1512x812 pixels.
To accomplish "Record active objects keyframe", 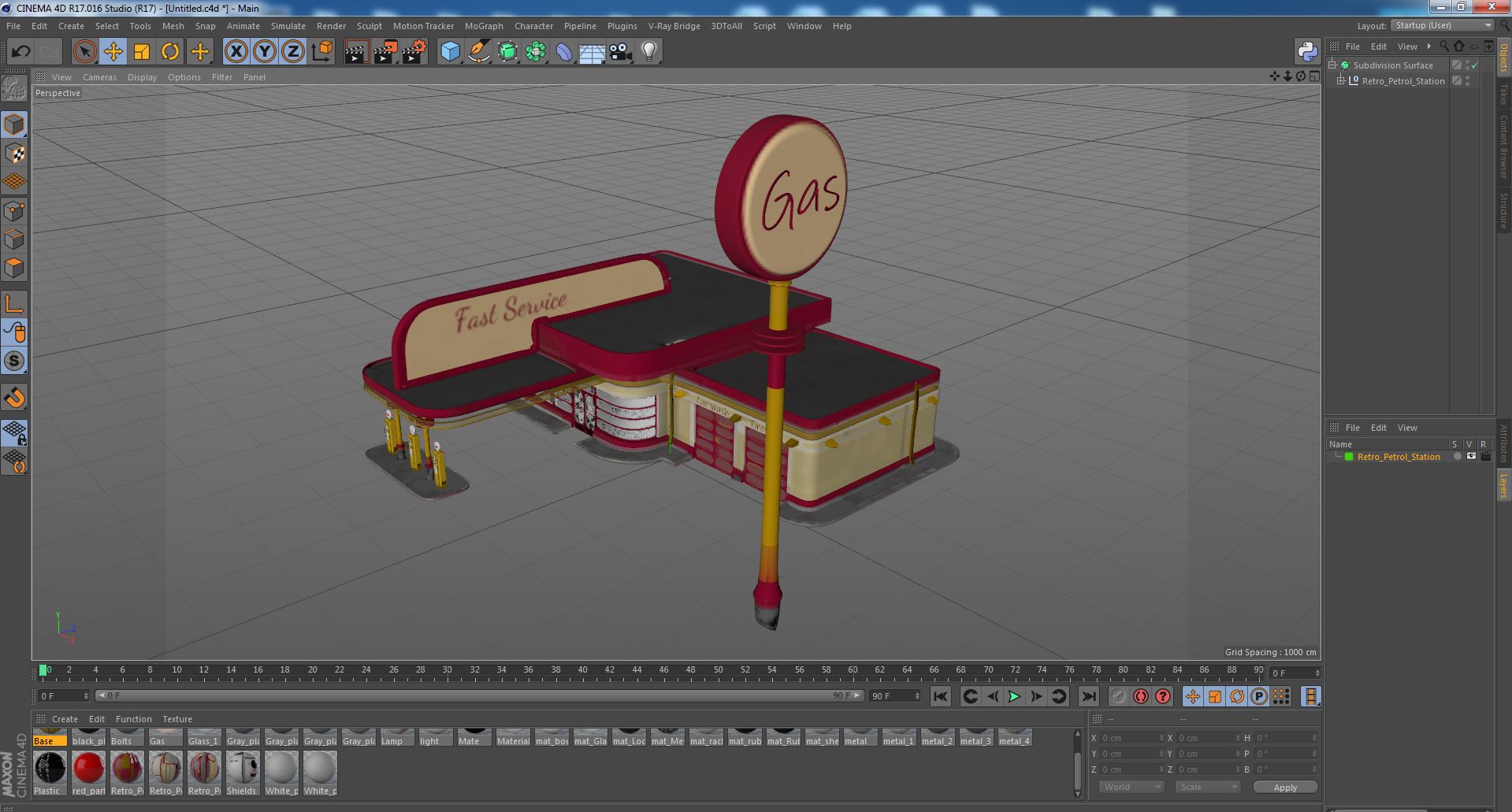I will 1119,696.
